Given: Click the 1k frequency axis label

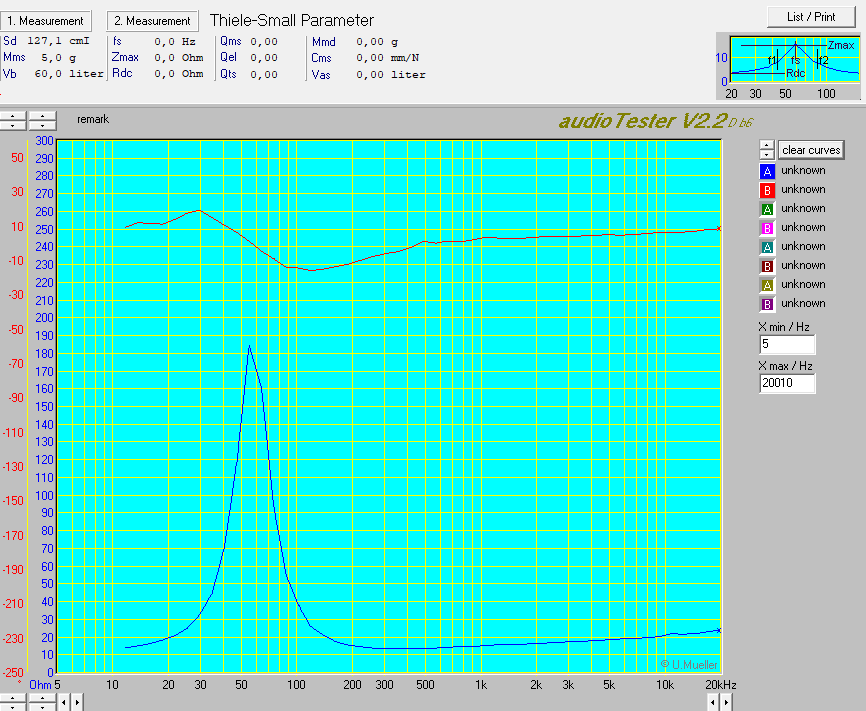Looking at the screenshot, I should tap(480, 685).
